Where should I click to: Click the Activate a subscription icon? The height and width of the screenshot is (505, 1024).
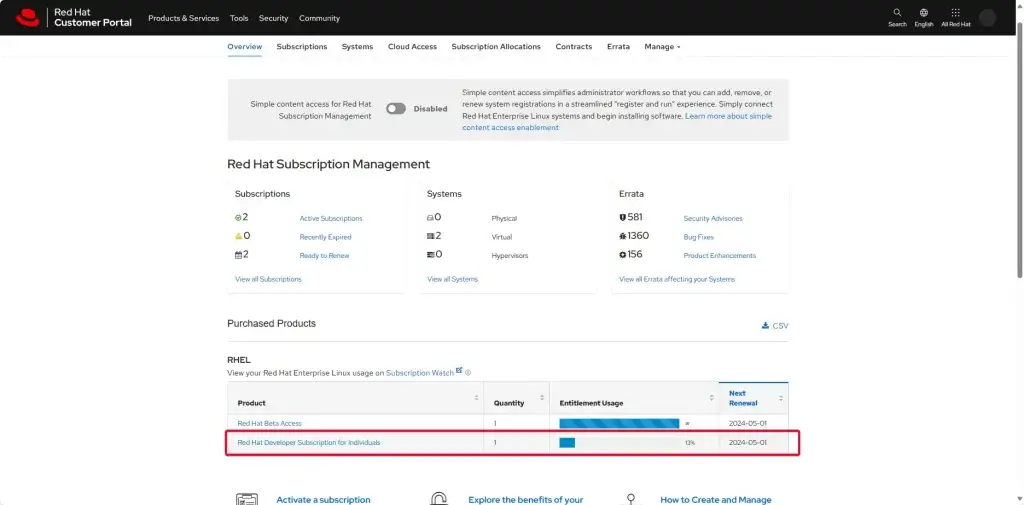[x=247, y=499]
